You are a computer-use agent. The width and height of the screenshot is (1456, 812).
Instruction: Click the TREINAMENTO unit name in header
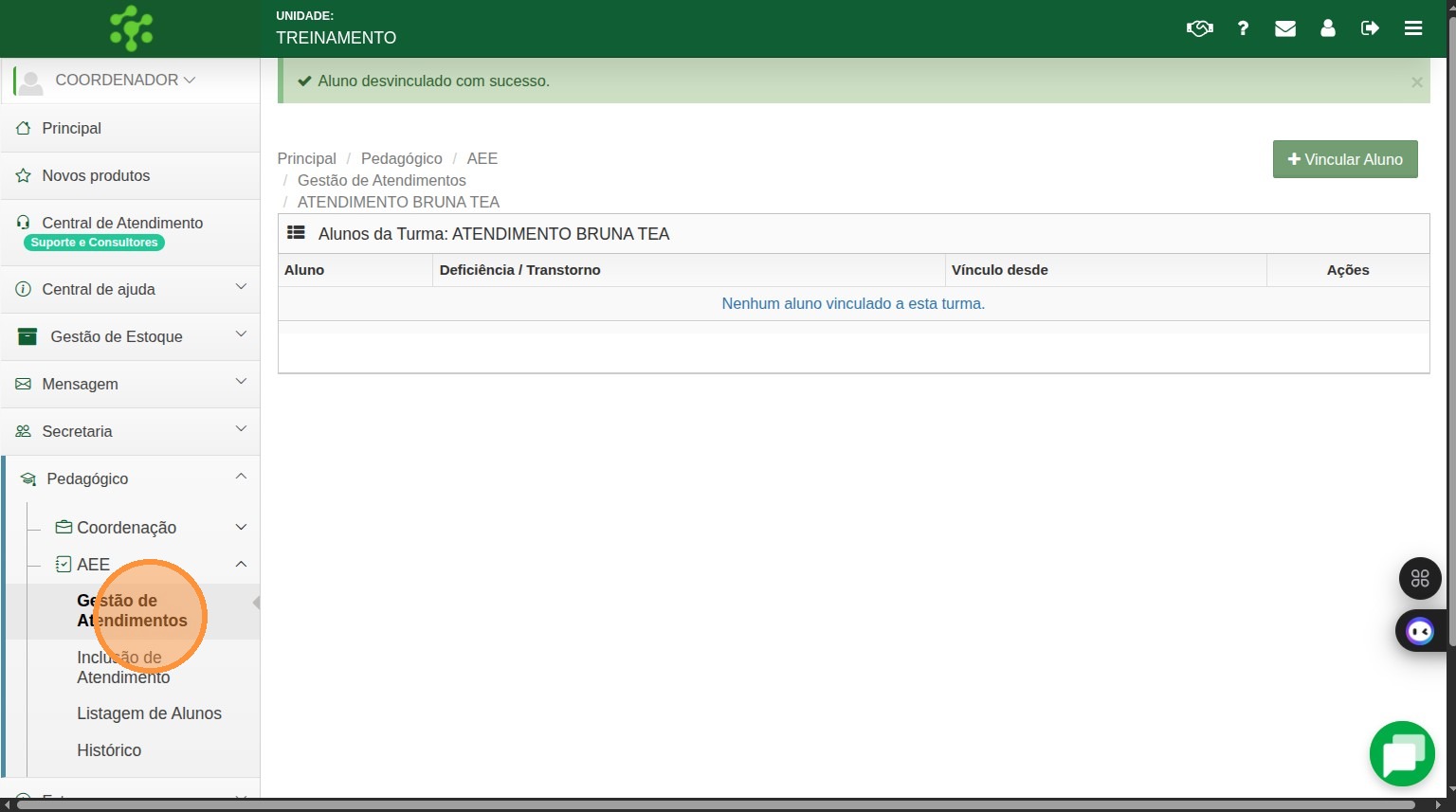[336, 38]
